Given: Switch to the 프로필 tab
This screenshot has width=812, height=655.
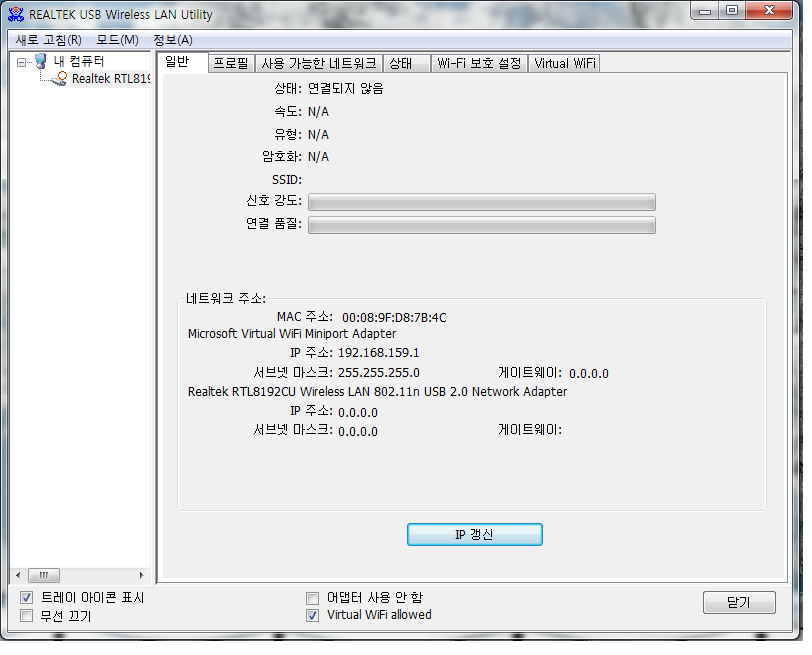Looking at the screenshot, I should pyautogui.click(x=231, y=63).
